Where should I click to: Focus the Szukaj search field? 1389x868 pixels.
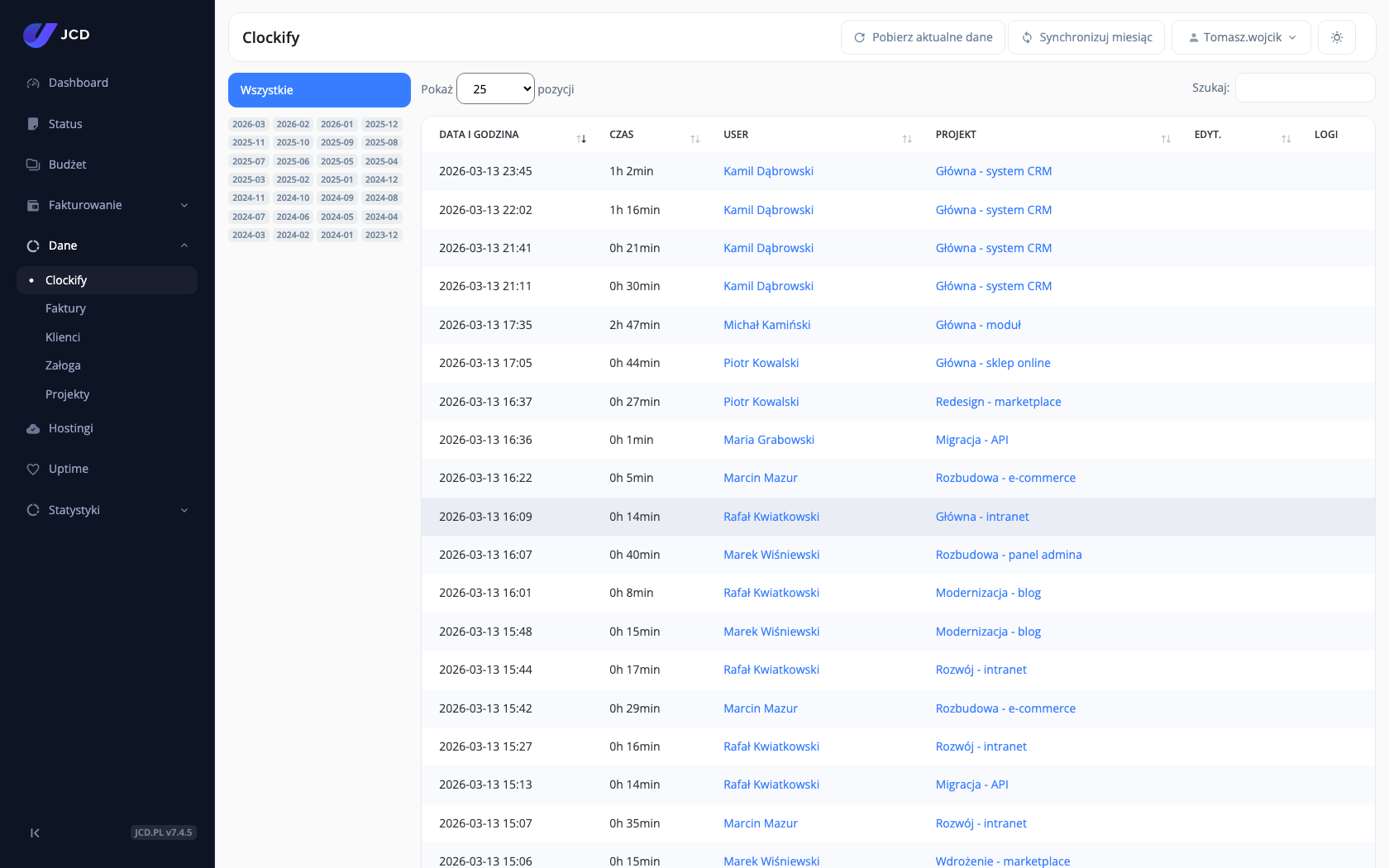click(1305, 88)
